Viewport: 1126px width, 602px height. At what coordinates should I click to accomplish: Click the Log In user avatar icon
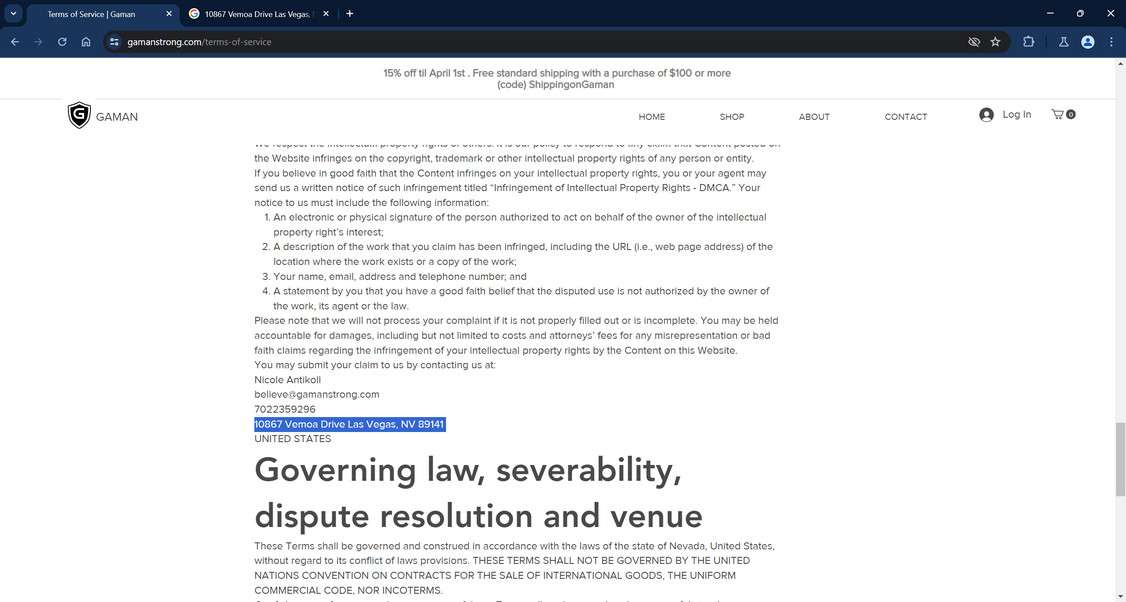986,115
